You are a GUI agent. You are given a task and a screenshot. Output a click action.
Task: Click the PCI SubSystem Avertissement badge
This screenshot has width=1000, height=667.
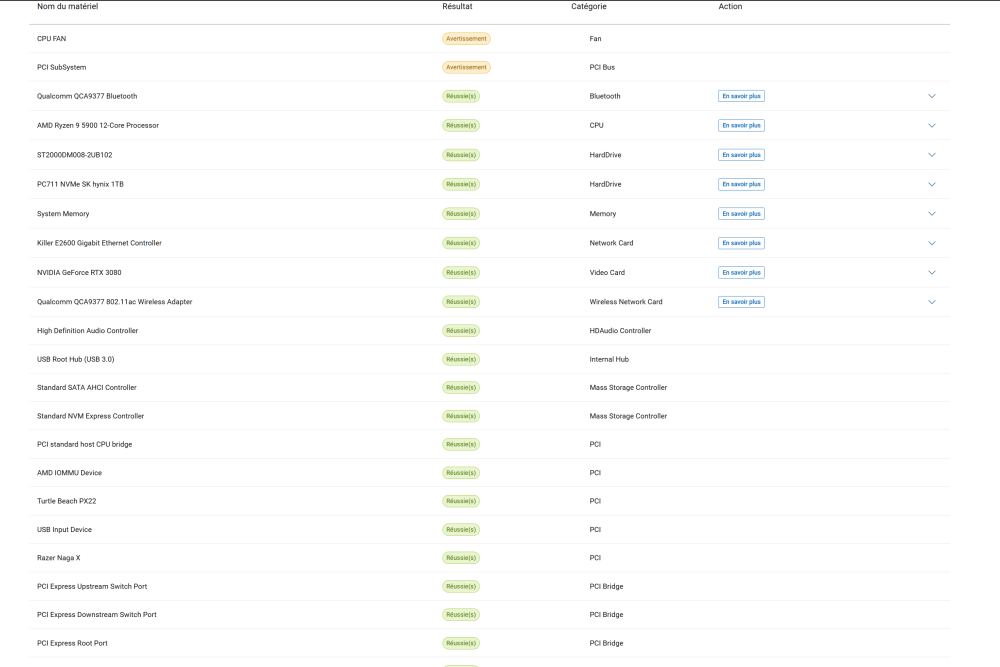[x=466, y=67]
